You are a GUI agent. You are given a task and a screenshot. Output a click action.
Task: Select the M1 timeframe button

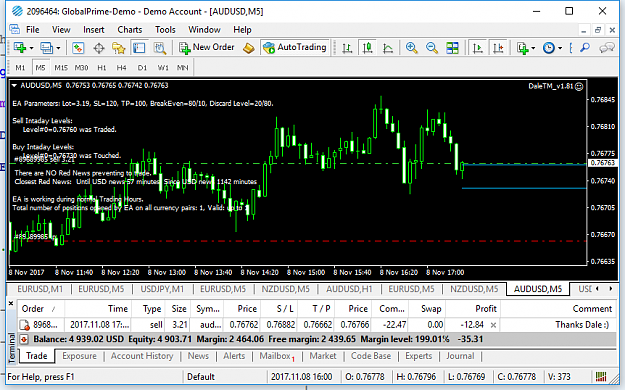click(20, 68)
